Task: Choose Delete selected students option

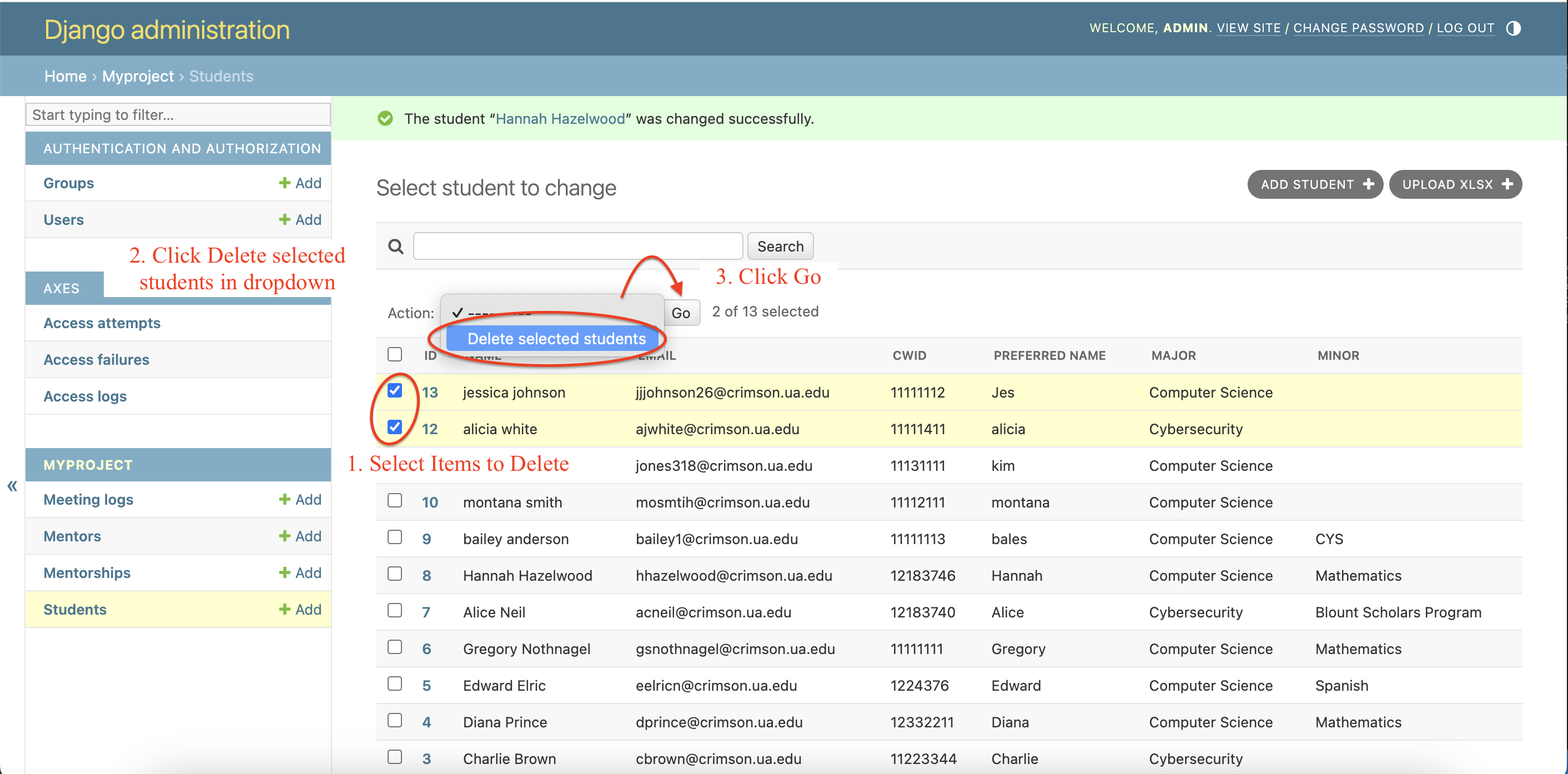Action: click(555, 339)
